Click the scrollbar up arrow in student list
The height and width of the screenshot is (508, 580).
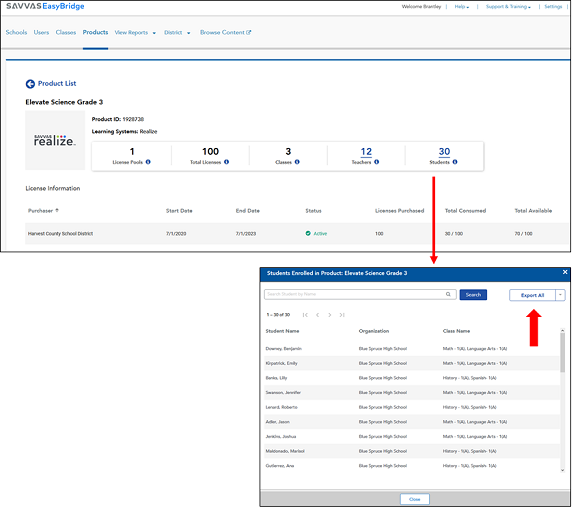pos(562,330)
